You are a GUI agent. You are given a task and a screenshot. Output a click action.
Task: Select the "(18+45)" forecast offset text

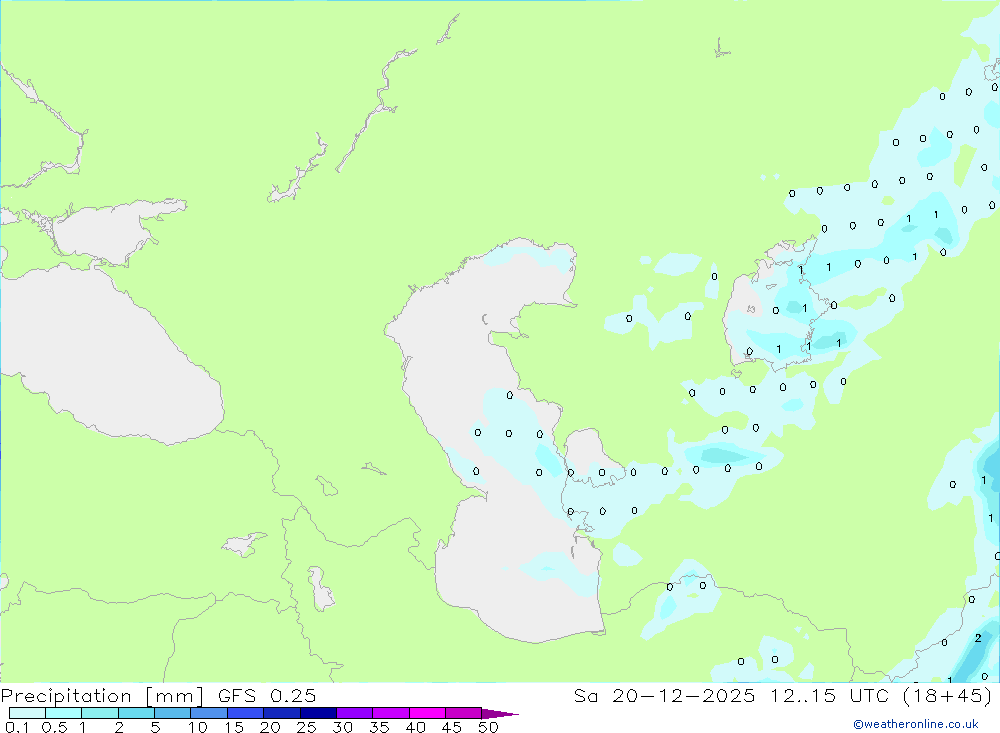948,696
